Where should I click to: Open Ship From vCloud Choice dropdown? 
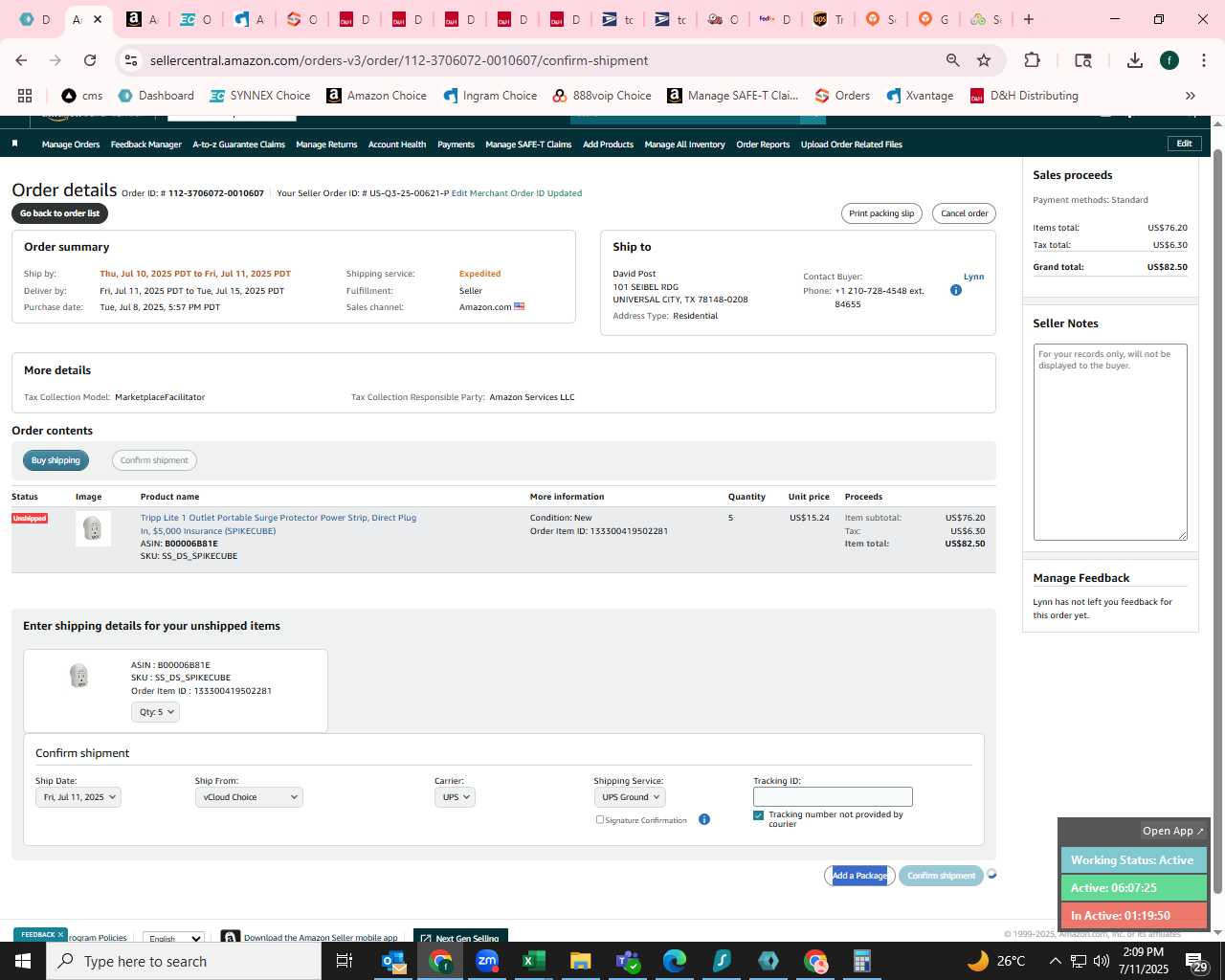click(x=249, y=797)
